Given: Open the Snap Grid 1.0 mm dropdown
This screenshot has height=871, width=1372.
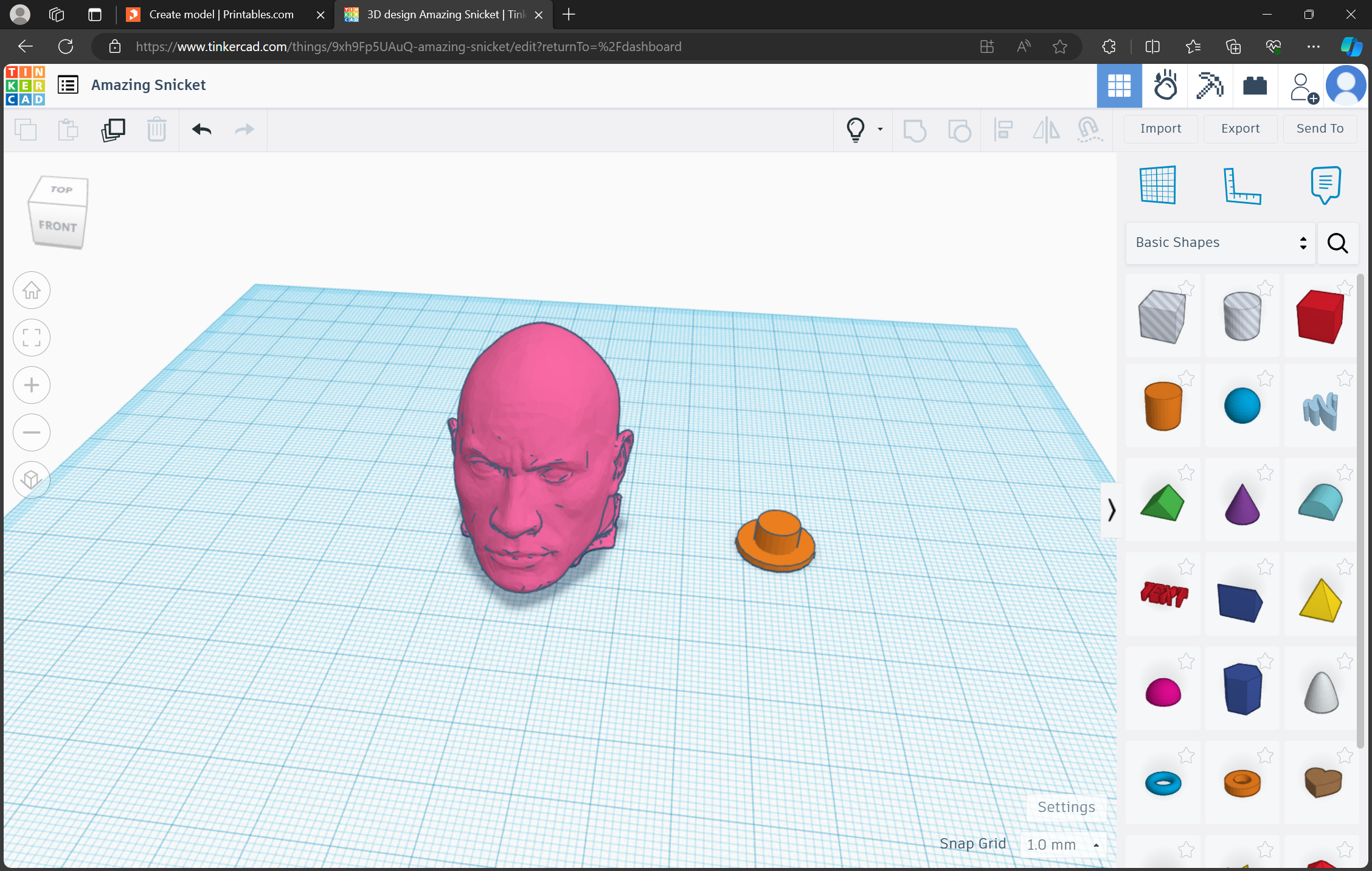Looking at the screenshot, I should point(1062,845).
